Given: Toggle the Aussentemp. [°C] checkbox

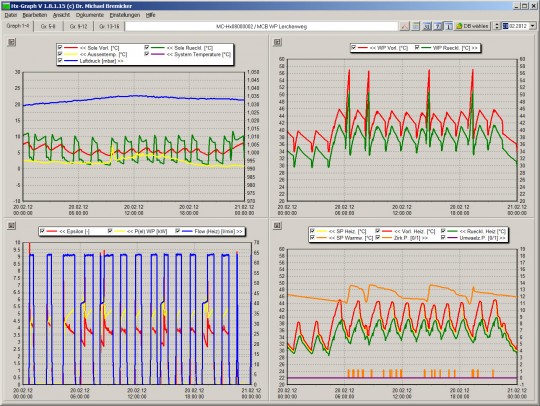Looking at the screenshot, I should click(60, 54).
